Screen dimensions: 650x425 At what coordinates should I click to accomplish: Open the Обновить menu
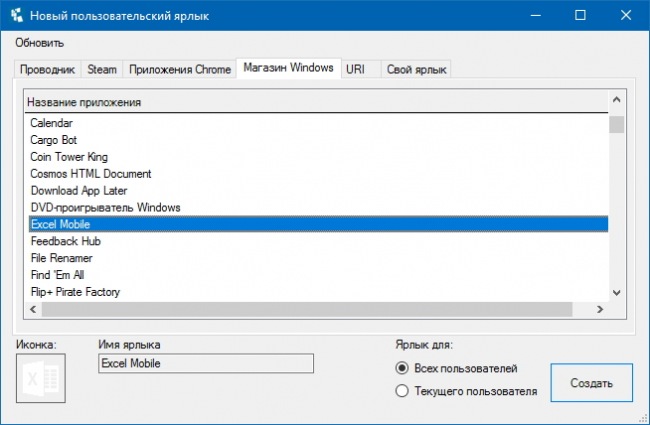(x=39, y=43)
